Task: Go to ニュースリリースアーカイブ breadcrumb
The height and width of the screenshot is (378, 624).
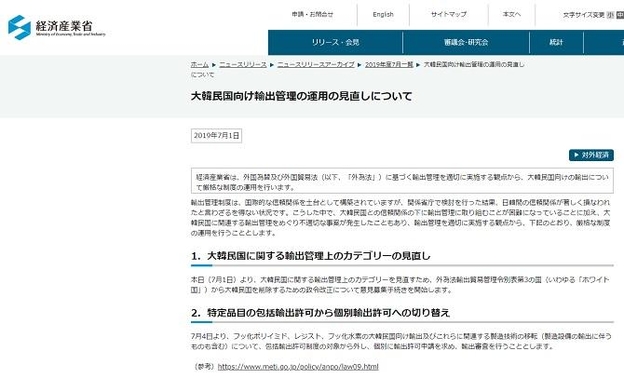Action: pyautogui.click(x=316, y=64)
